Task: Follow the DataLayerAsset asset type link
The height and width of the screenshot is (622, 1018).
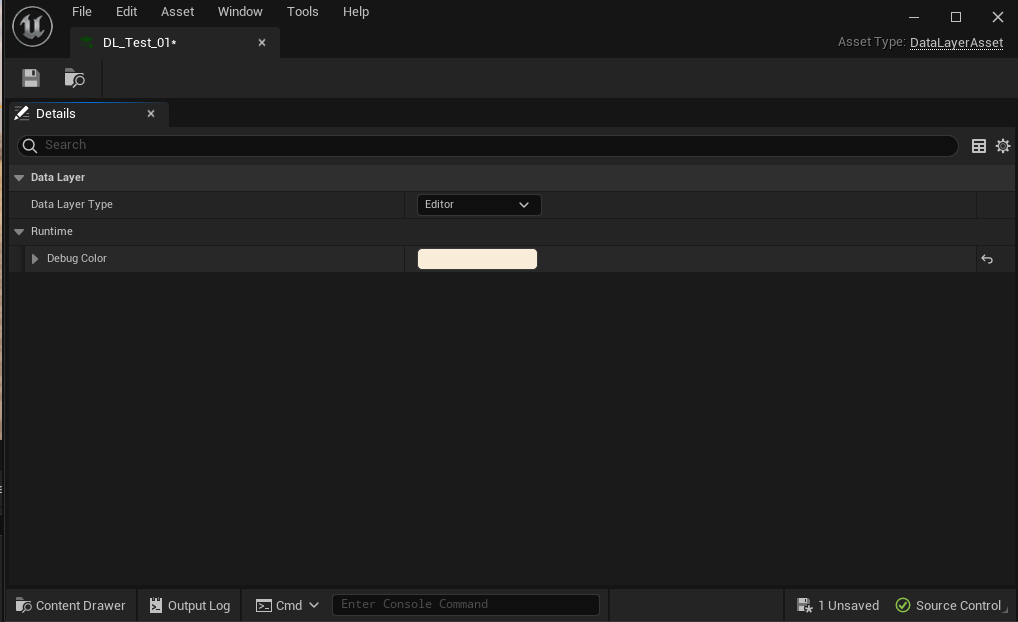Action: click(x=956, y=43)
